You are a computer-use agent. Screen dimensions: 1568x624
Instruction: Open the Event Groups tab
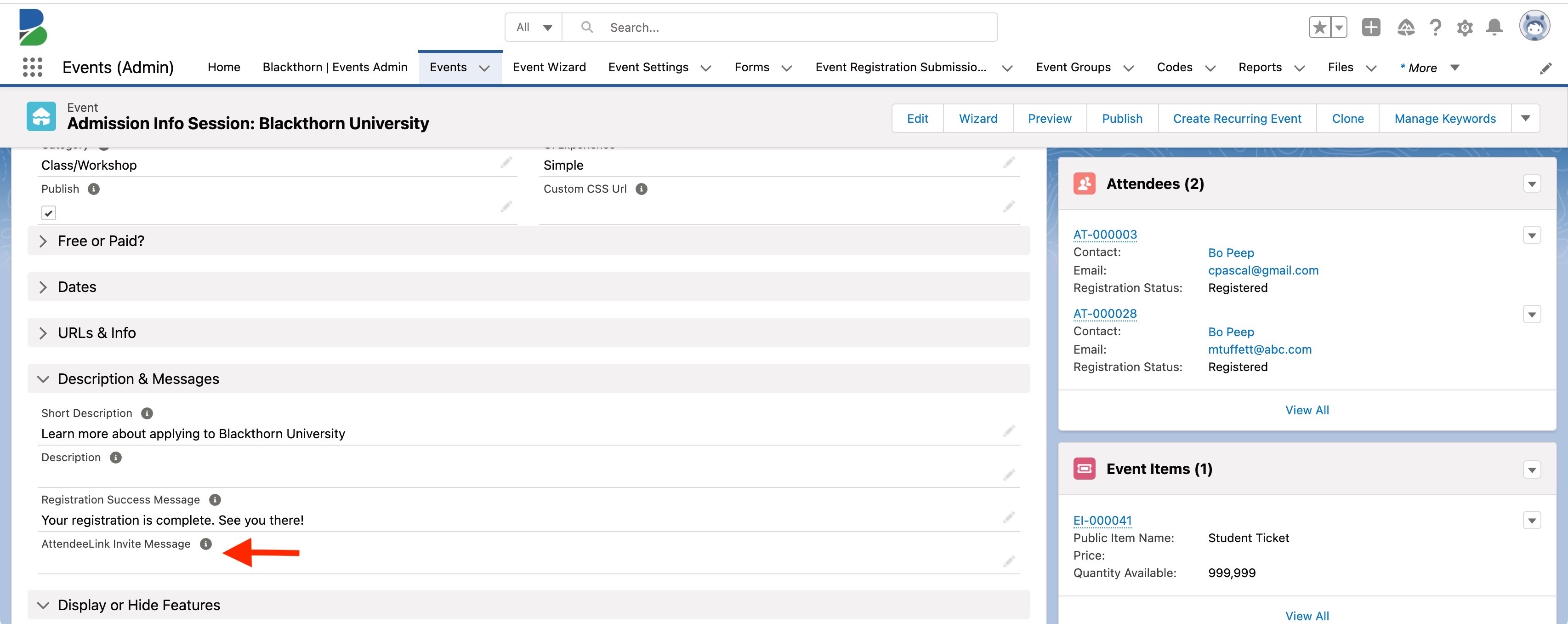coord(1073,67)
